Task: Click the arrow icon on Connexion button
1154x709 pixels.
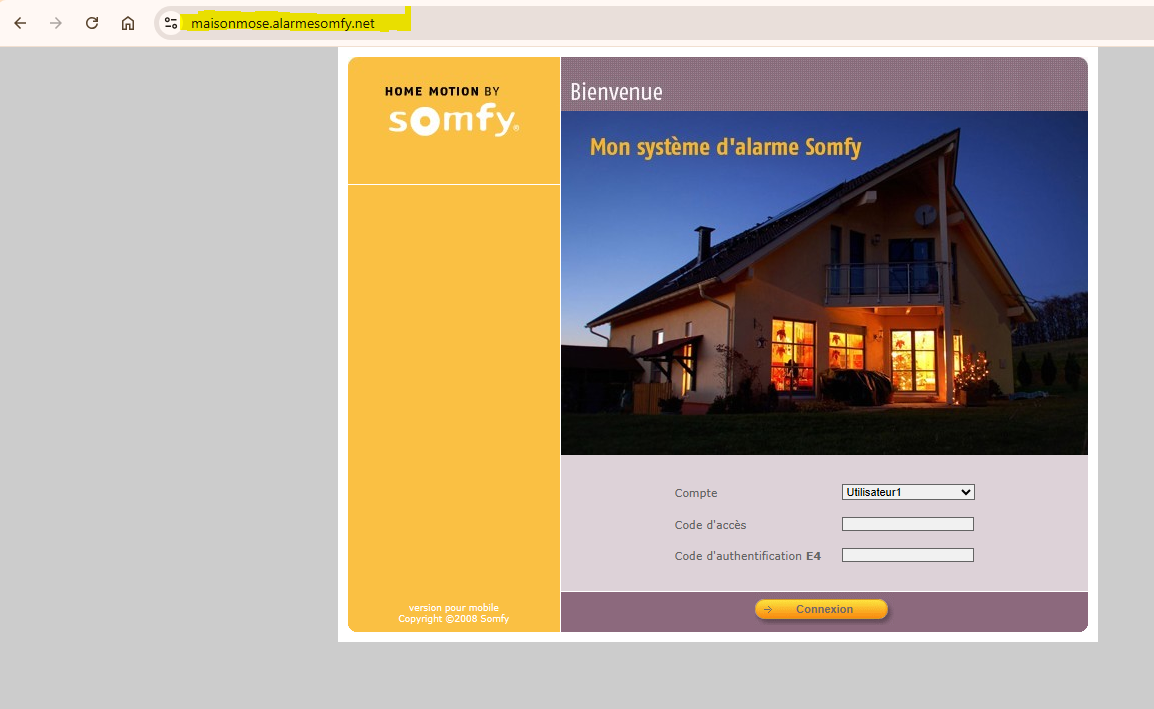Action: point(768,609)
